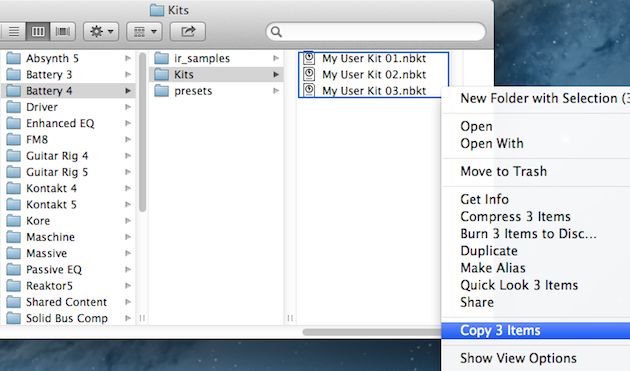Click the Guitar Rig 5 folder icon
Image resolution: width=630 pixels, height=371 pixels.
tap(14, 172)
